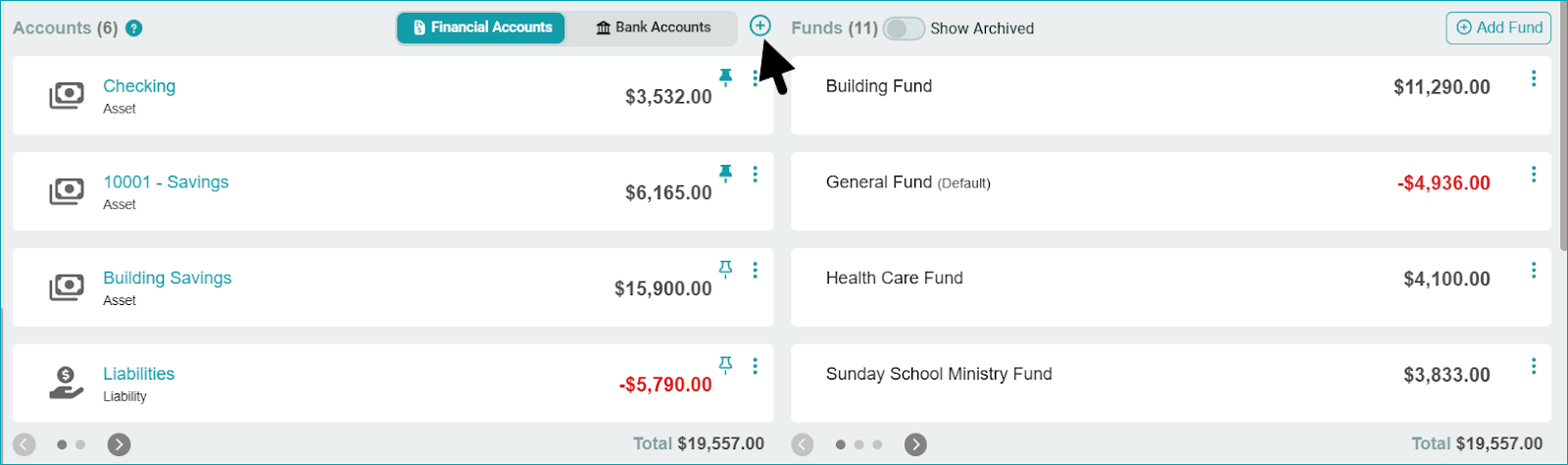Screen dimensions: 1568x465
Task: Open General Fund three-dot options menu
Action: (1534, 175)
